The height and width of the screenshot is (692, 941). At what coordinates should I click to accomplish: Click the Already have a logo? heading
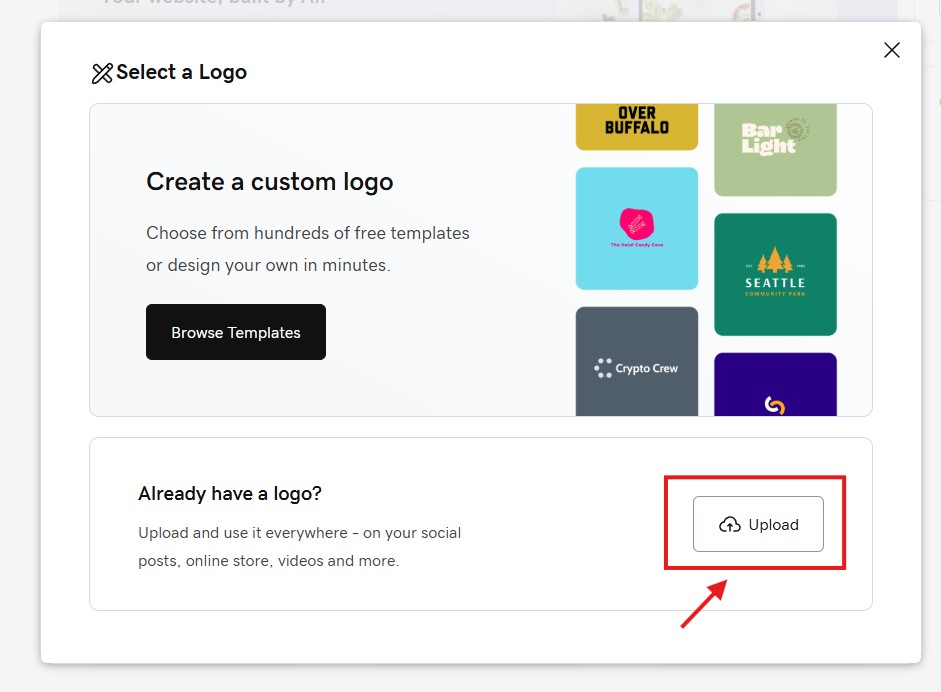[230, 494]
